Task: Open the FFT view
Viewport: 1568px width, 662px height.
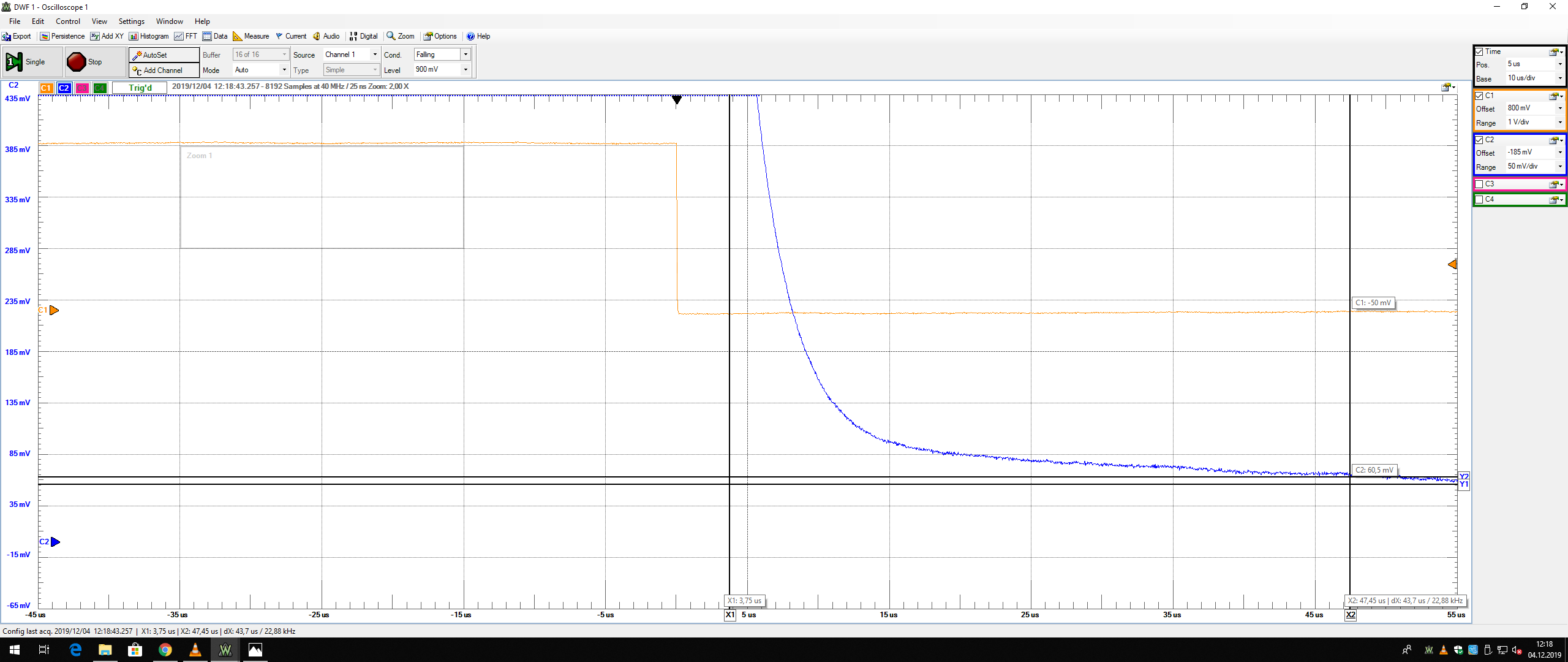Action: (186, 36)
